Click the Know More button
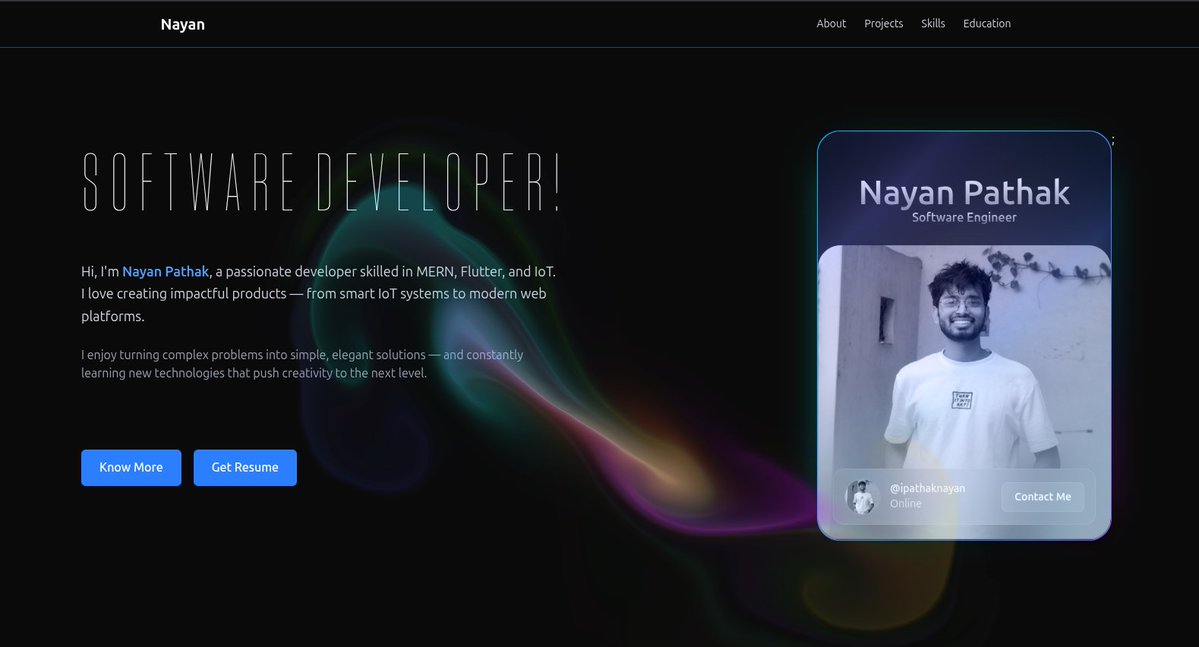1199x647 pixels. (131, 467)
